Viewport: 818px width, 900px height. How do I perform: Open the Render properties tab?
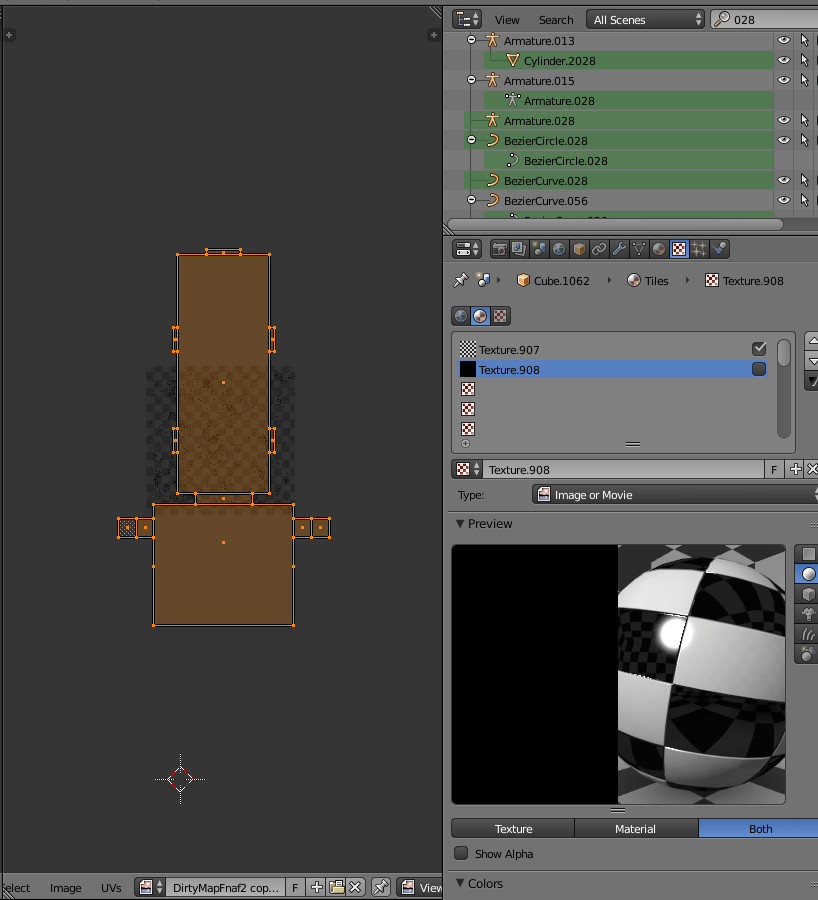pyautogui.click(x=497, y=248)
